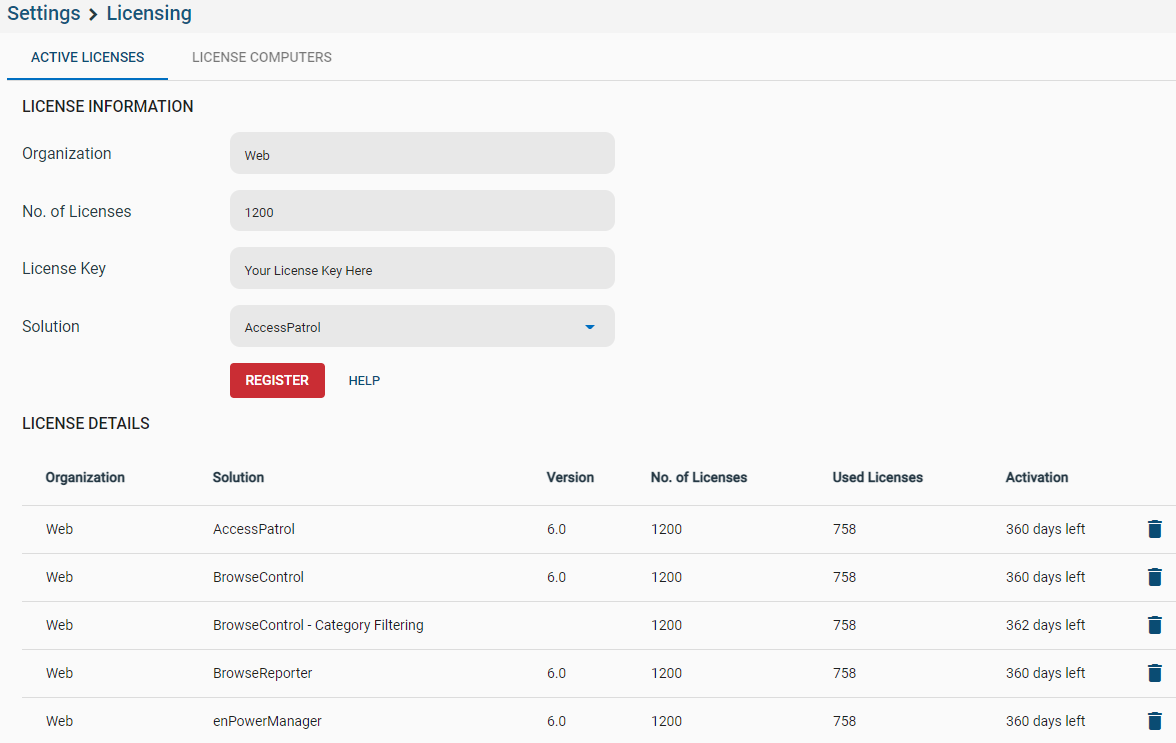Click the License Information heading
The image size is (1176, 743).
click(x=108, y=106)
